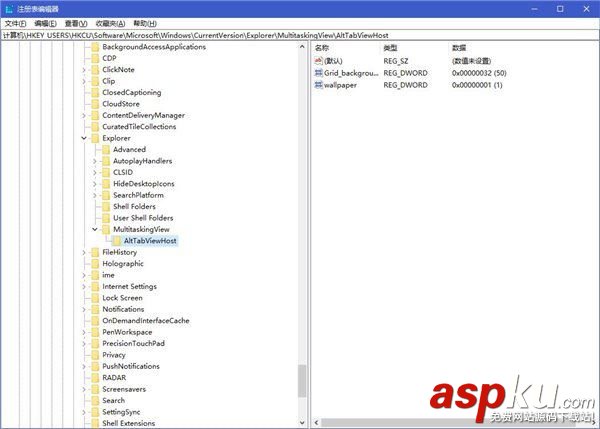Maximize the Registry Editor window
Screen dimensions: 600x429
pyautogui.click(x=560, y=8)
